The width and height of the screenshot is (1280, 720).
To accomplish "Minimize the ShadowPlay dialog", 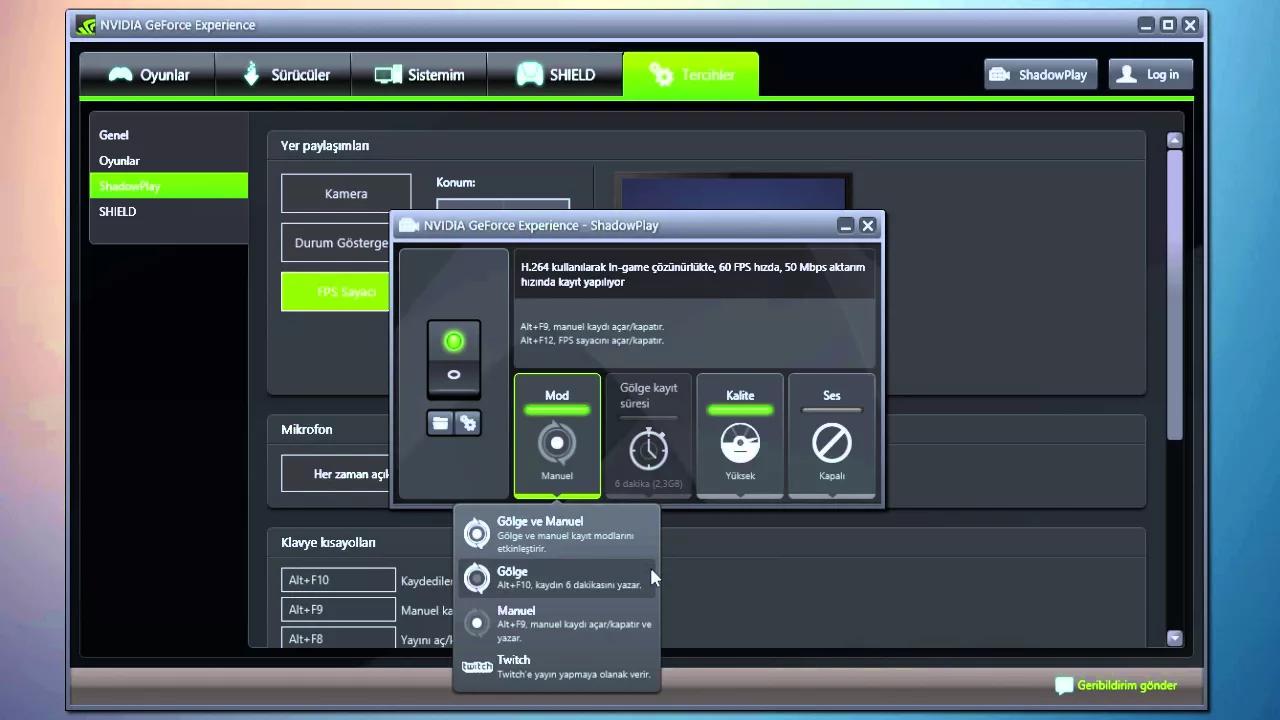I will coord(846,226).
